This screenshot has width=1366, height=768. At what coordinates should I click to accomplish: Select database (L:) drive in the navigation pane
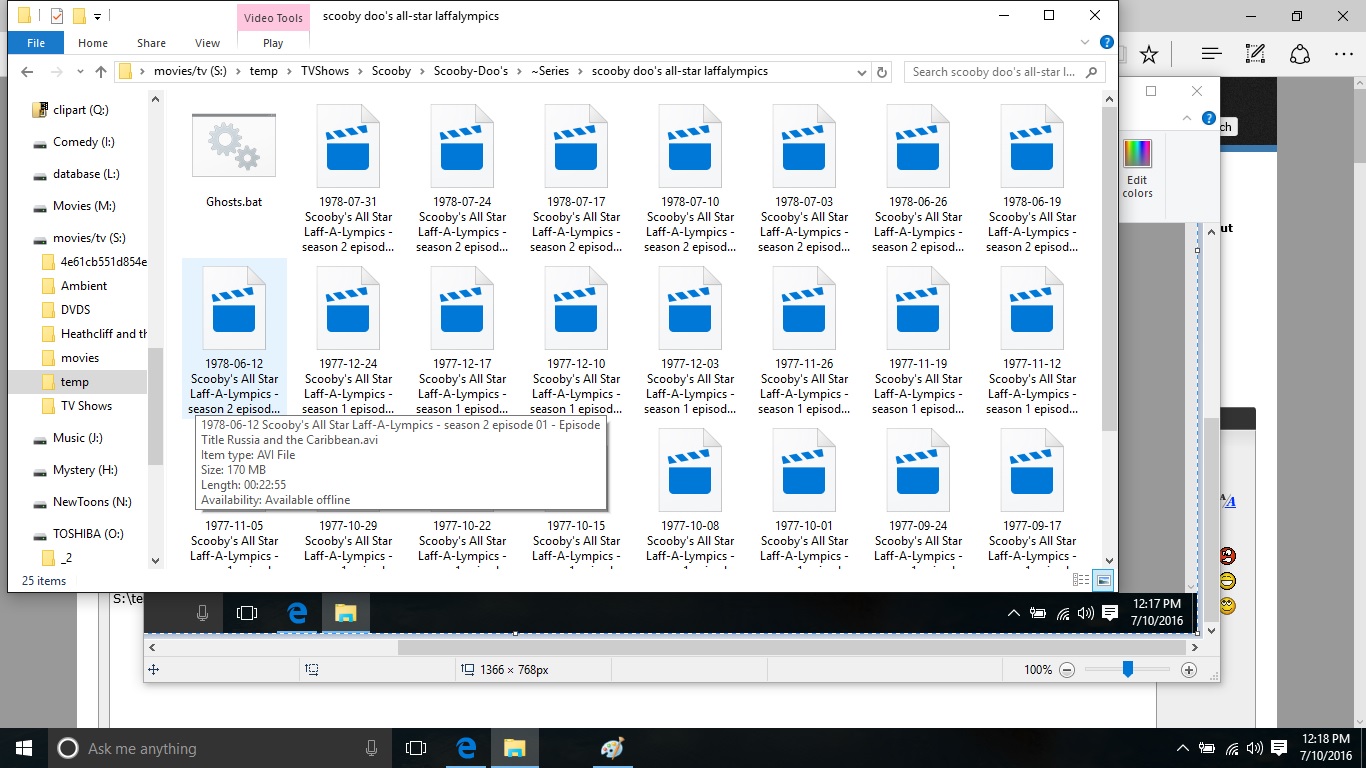(86, 174)
